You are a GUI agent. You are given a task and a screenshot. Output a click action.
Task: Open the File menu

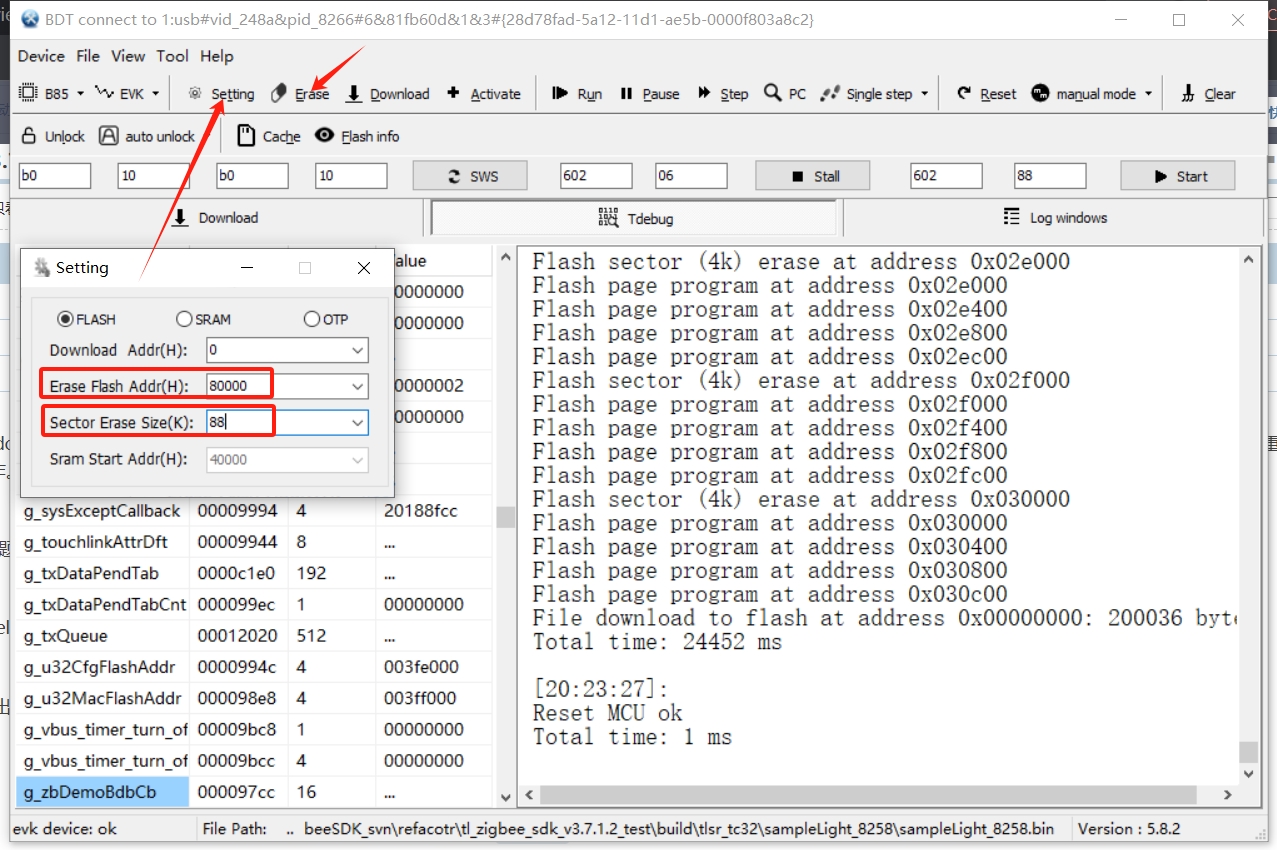[x=88, y=56]
